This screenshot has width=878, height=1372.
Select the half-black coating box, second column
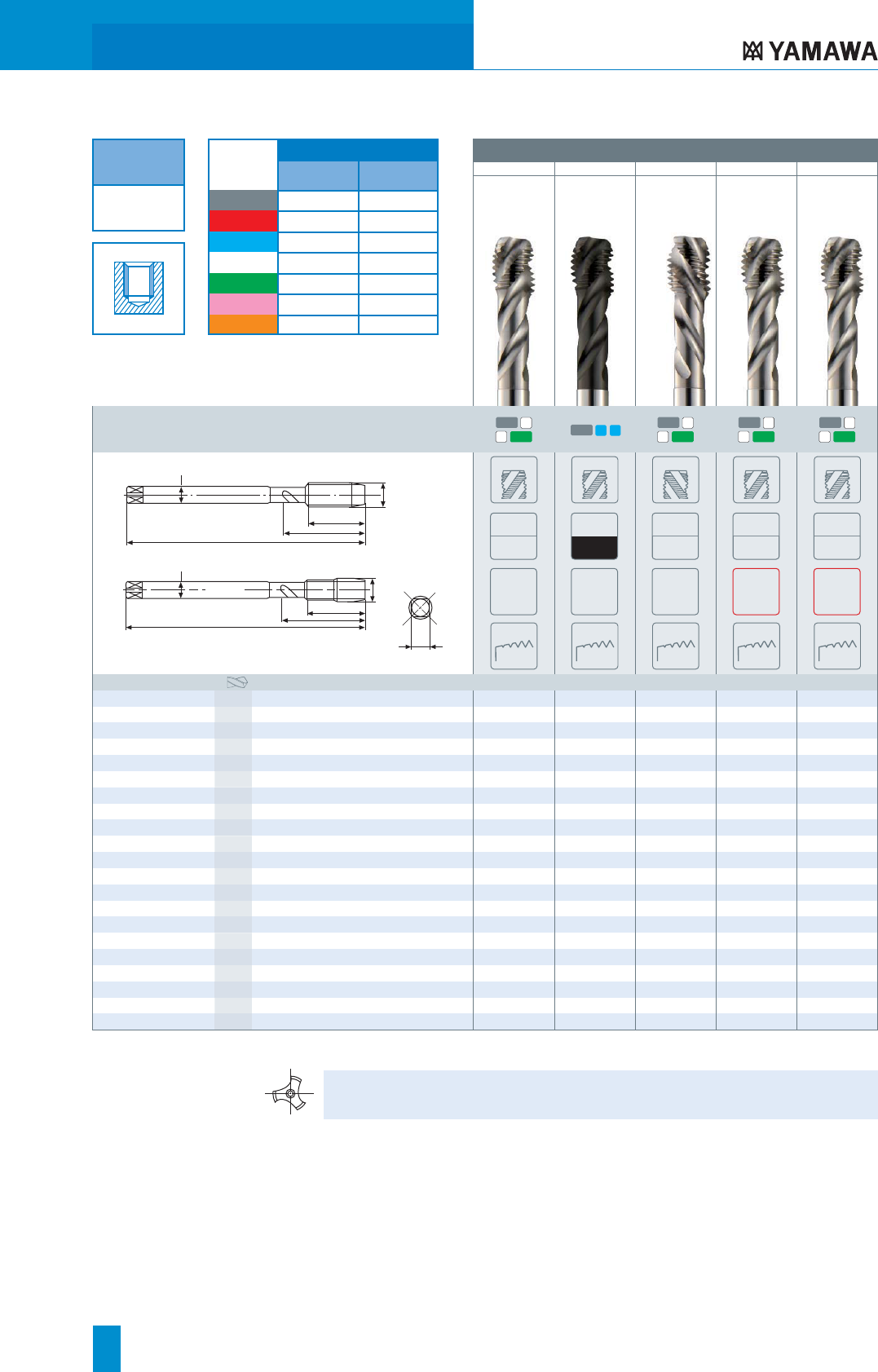pyautogui.click(x=594, y=536)
